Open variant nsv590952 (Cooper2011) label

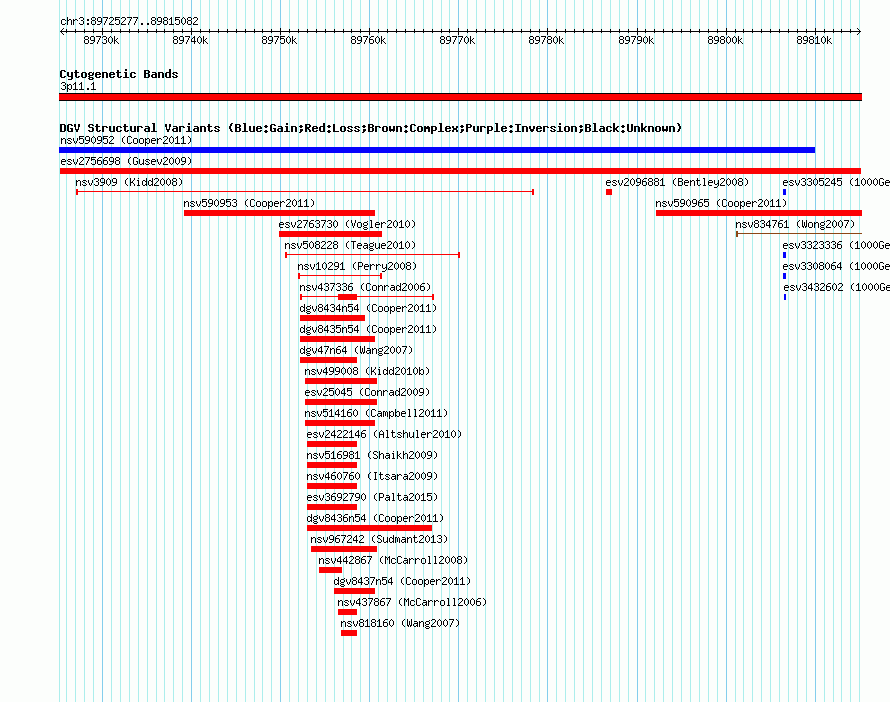coord(126,140)
